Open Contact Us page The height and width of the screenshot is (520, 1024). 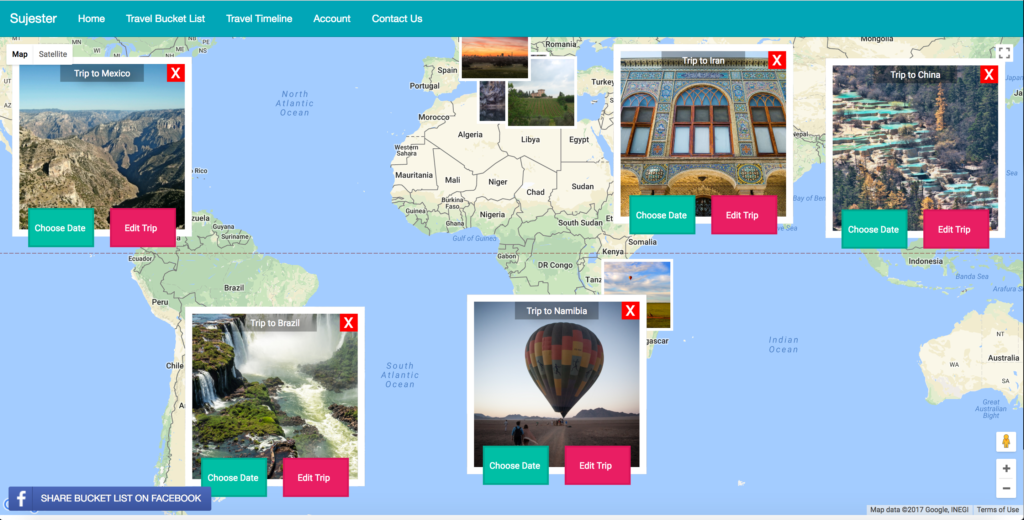click(397, 18)
